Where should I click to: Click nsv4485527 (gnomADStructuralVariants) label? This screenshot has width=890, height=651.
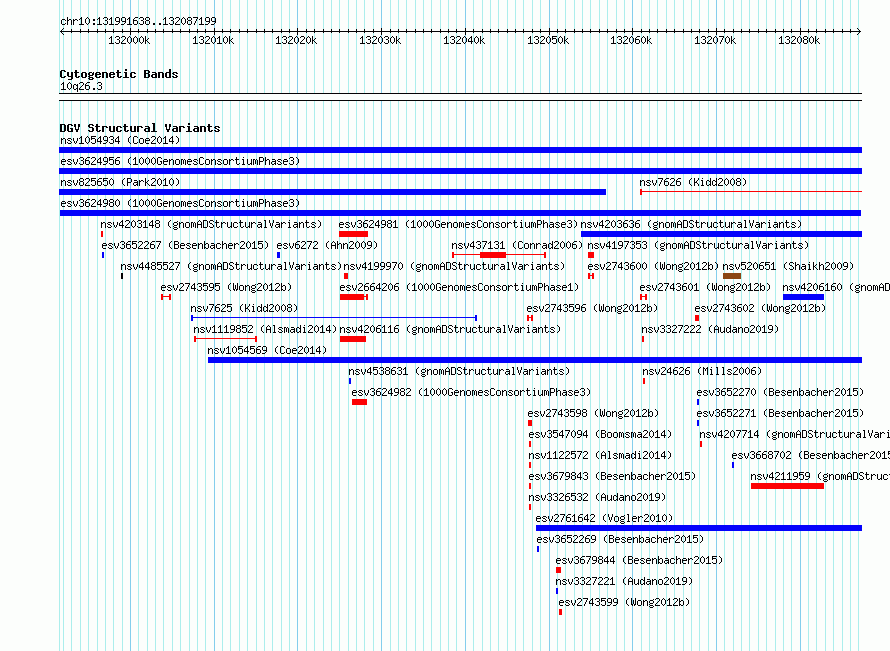(x=231, y=266)
